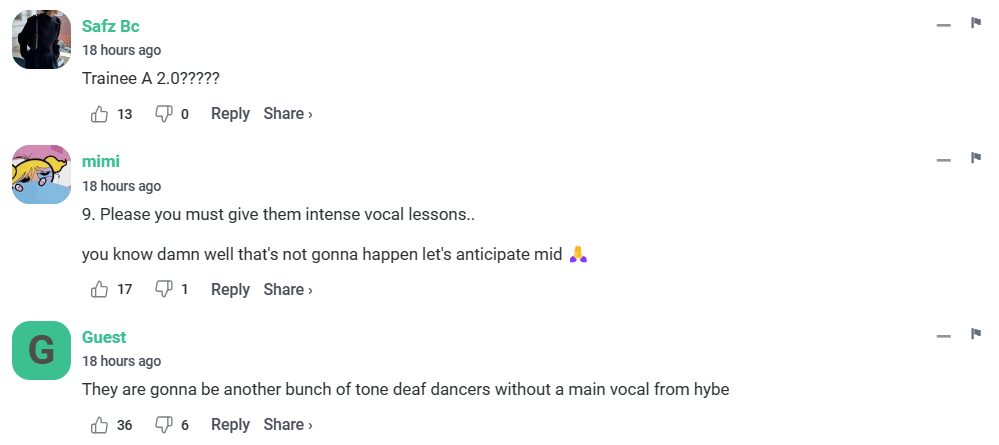Dislike mimi's comment with thumbs down
999x445 pixels.
click(164, 289)
